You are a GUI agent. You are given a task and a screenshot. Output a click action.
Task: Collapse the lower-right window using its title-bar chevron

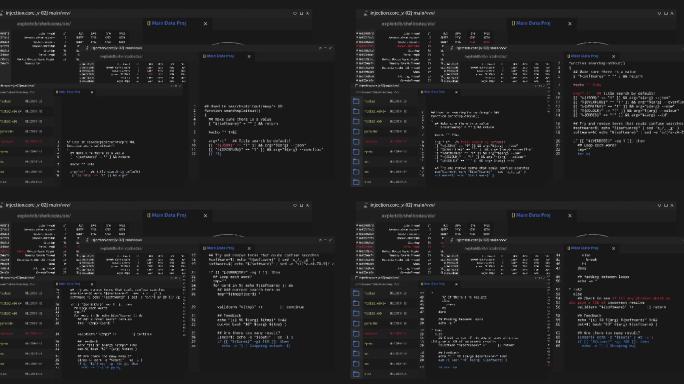(x=659, y=206)
